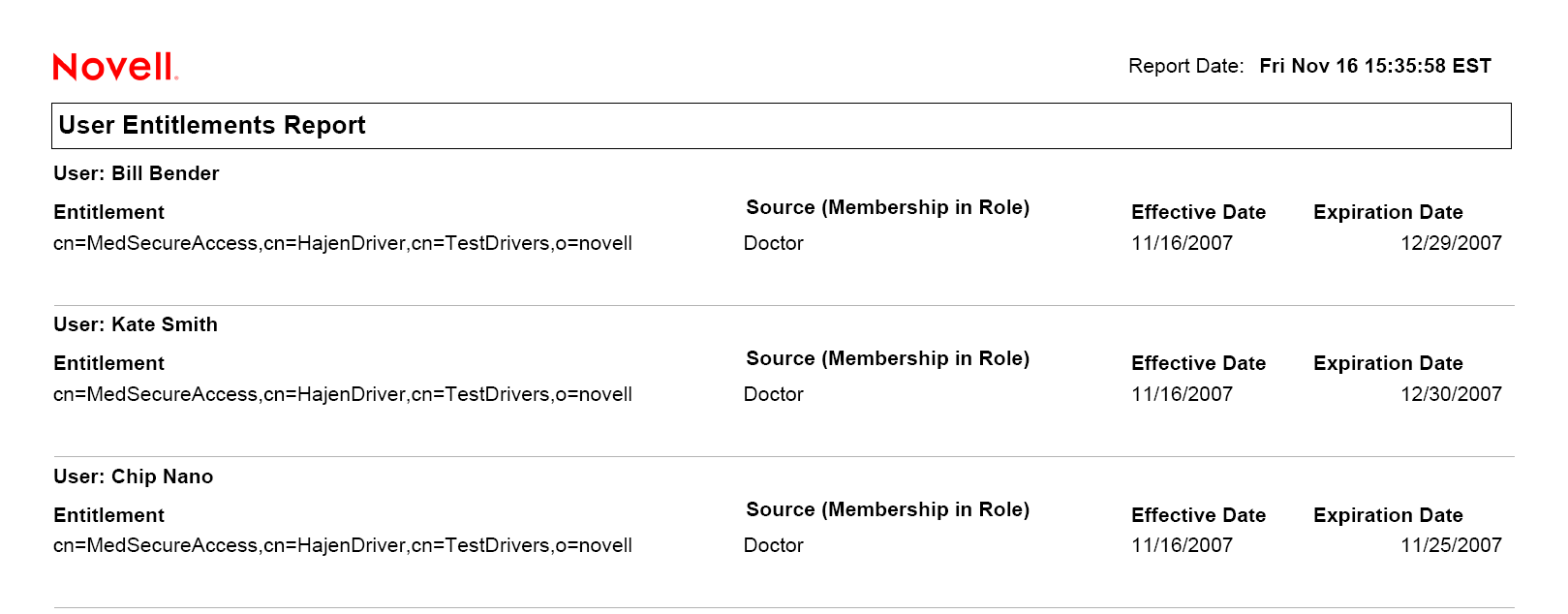Screen dimensions: 1568x614
Task: Click the Novell logo
Action: click(x=115, y=67)
